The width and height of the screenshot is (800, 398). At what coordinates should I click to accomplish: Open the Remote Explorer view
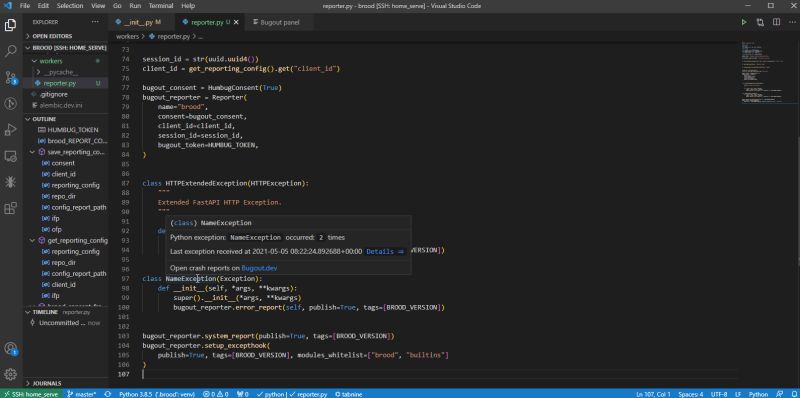pyautogui.click(x=11, y=156)
